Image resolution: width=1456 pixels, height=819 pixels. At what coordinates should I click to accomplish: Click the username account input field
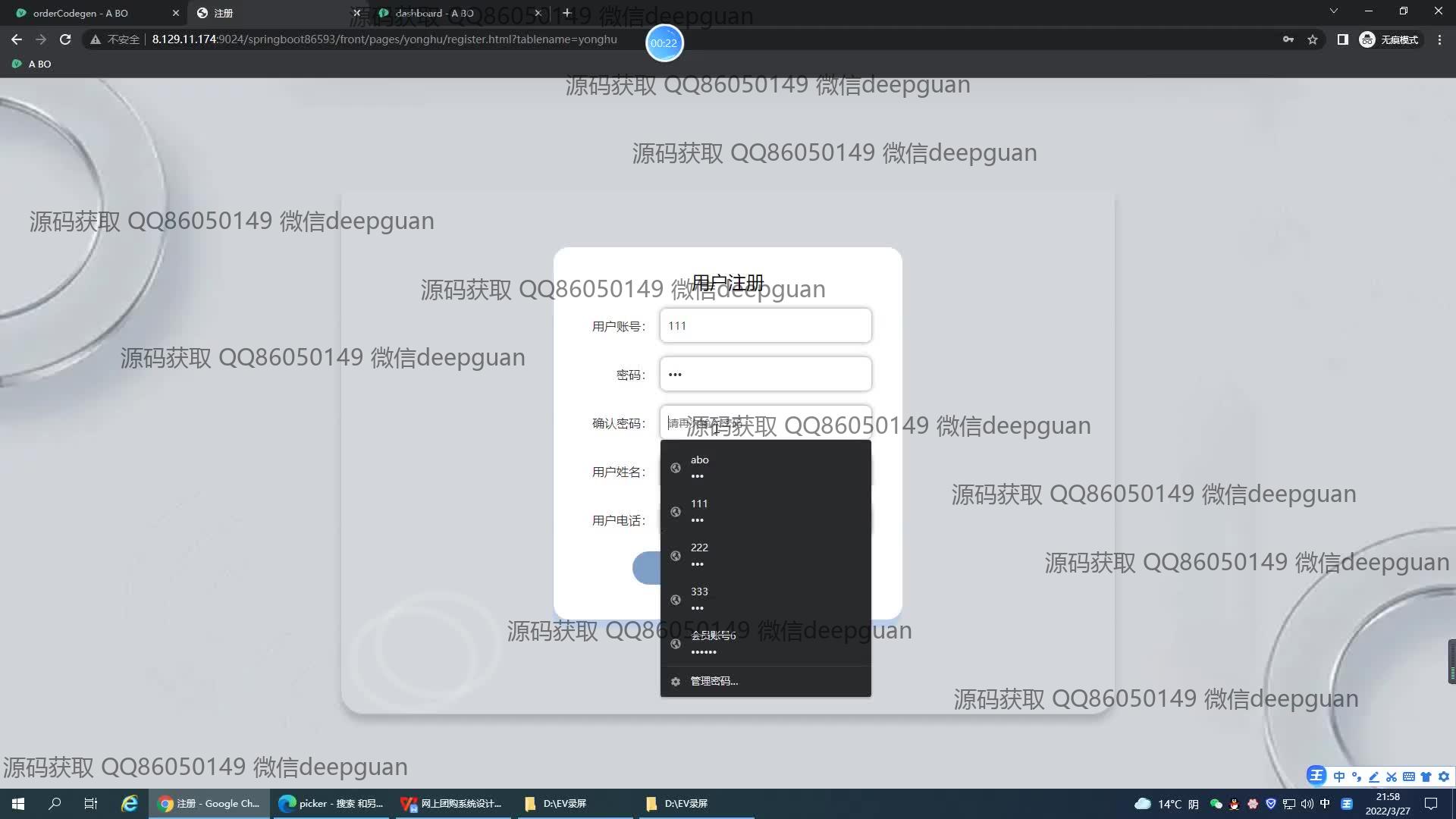pyautogui.click(x=764, y=326)
